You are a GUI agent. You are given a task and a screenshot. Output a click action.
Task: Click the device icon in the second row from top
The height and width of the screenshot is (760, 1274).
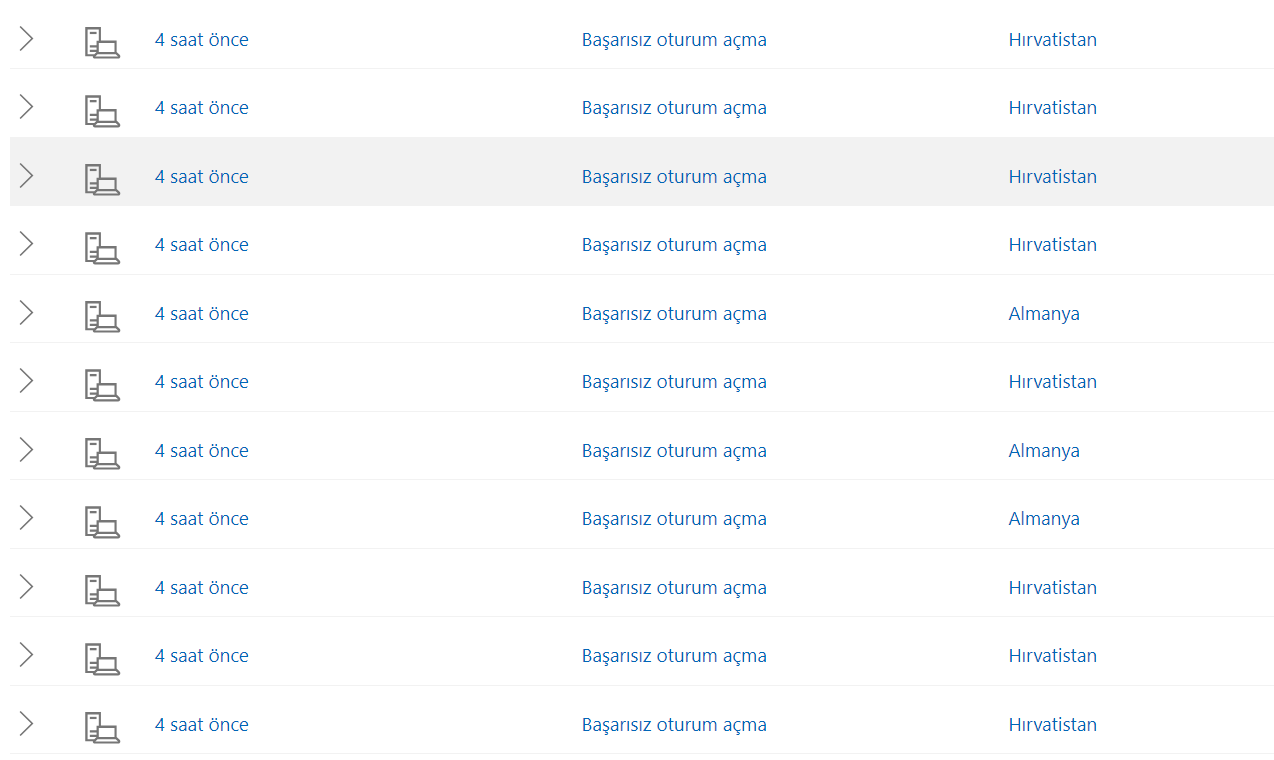101,110
